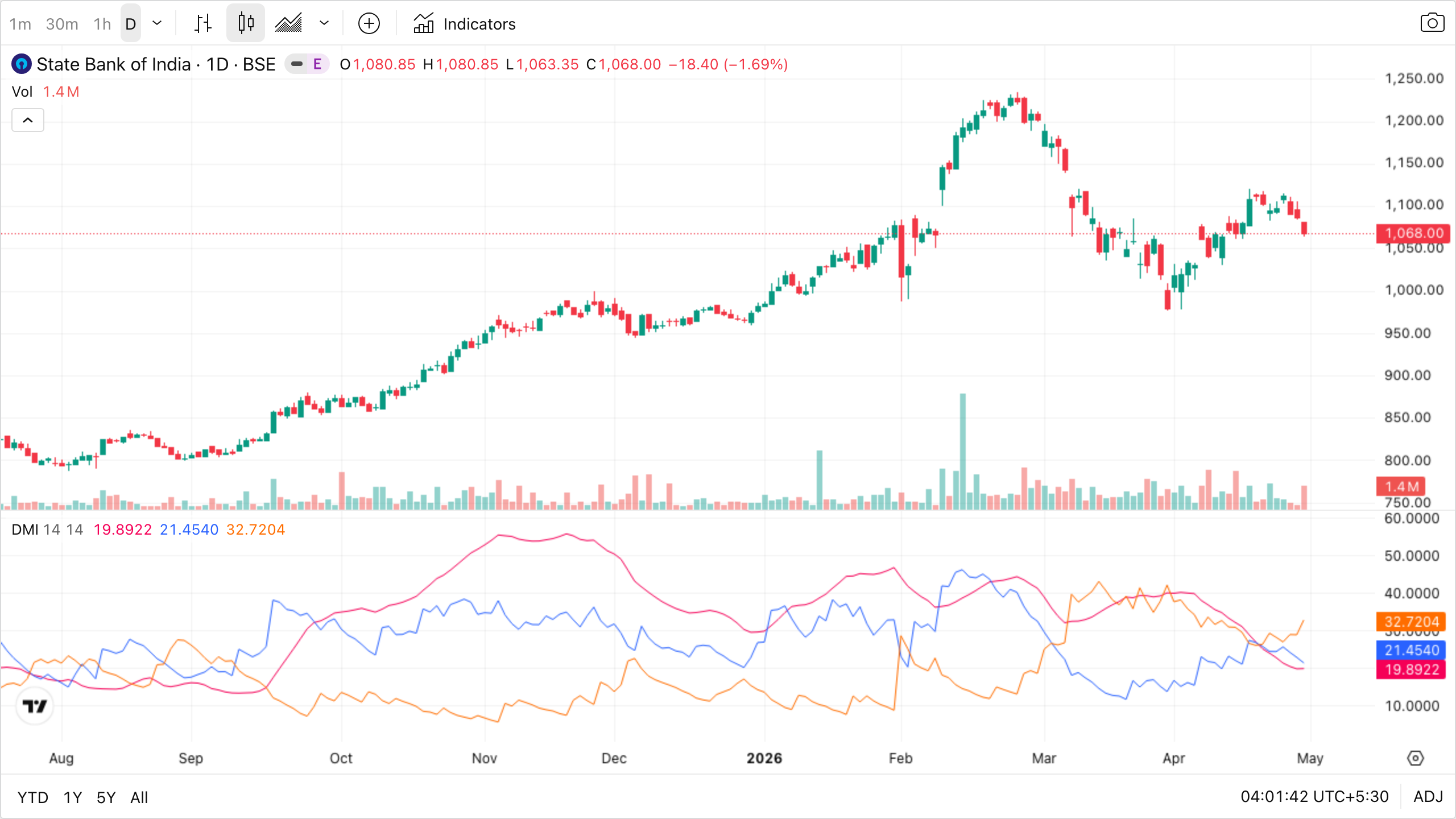This screenshot has width=1456, height=819.
Task: Select the D daily timeframe
Action: pyautogui.click(x=131, y=24)
